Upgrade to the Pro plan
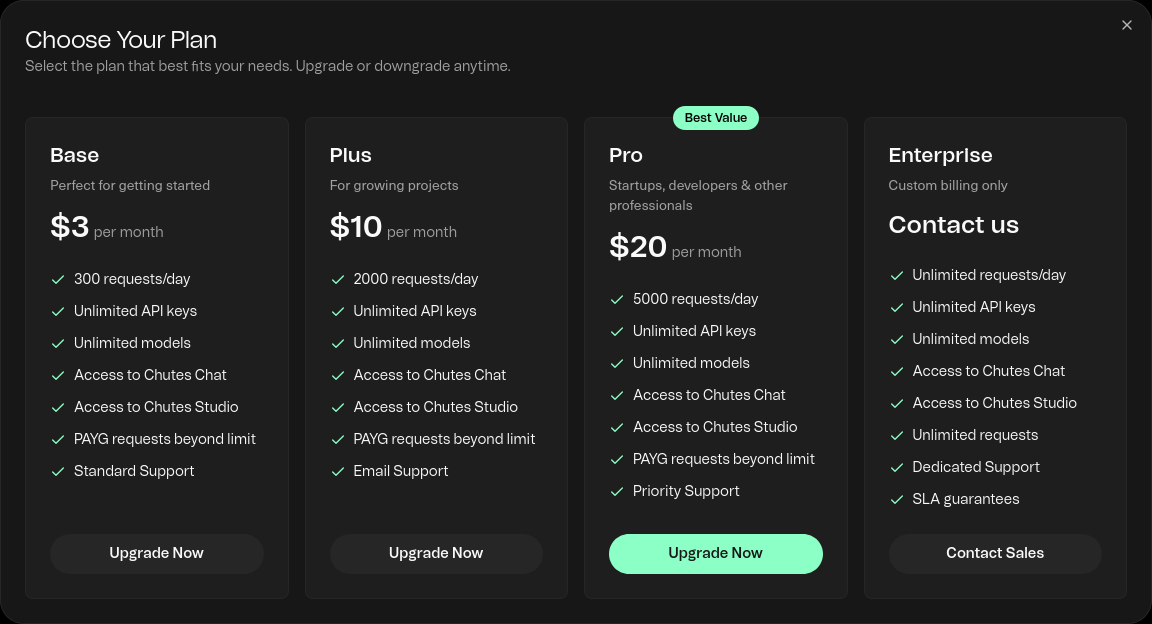 pos(715,553)
